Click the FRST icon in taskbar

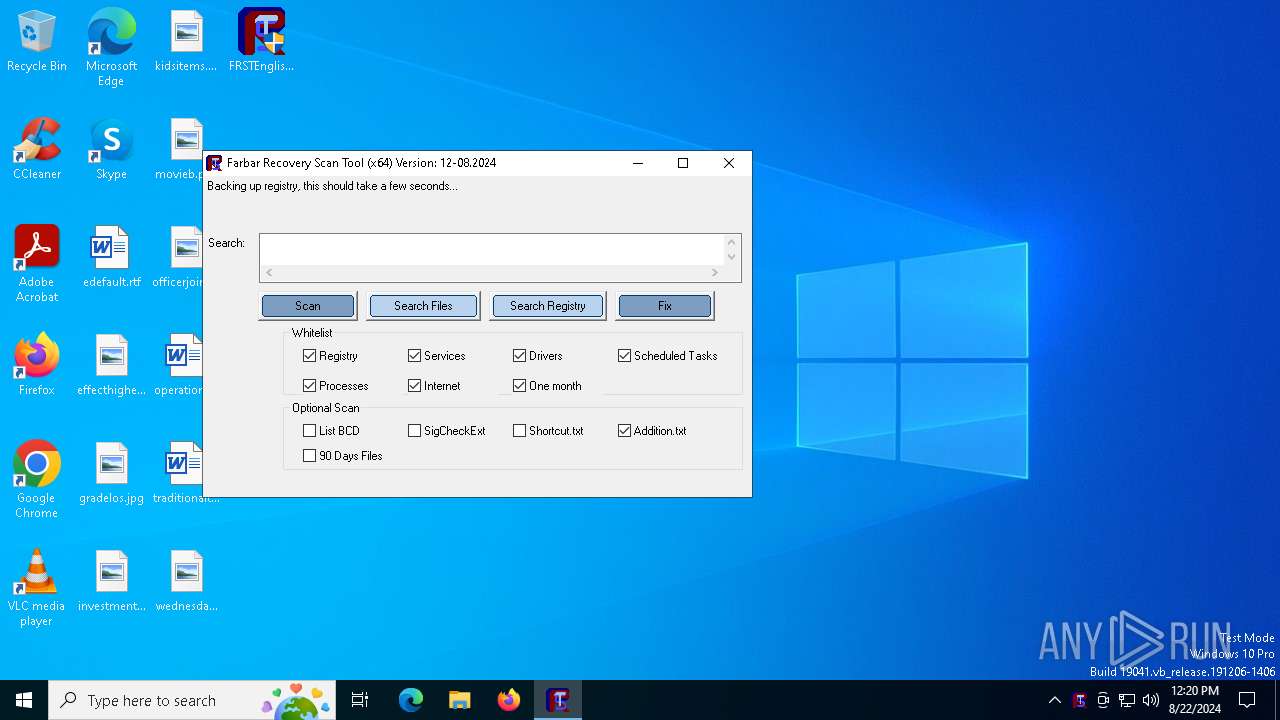558,700
